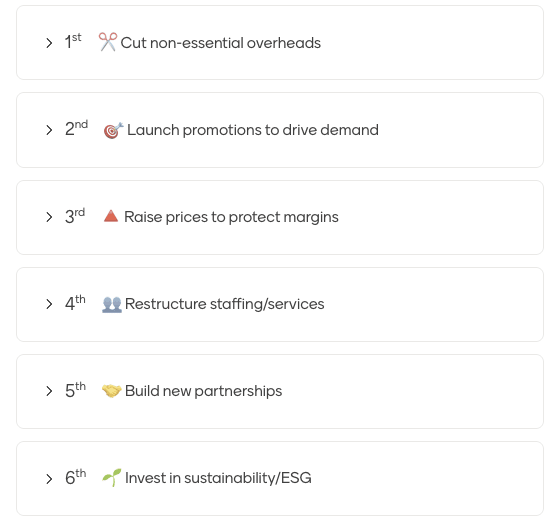Screen dimensions: 551x523
Task: Click the seedling icon for sustainability/ESG
Action: point(112,478)
